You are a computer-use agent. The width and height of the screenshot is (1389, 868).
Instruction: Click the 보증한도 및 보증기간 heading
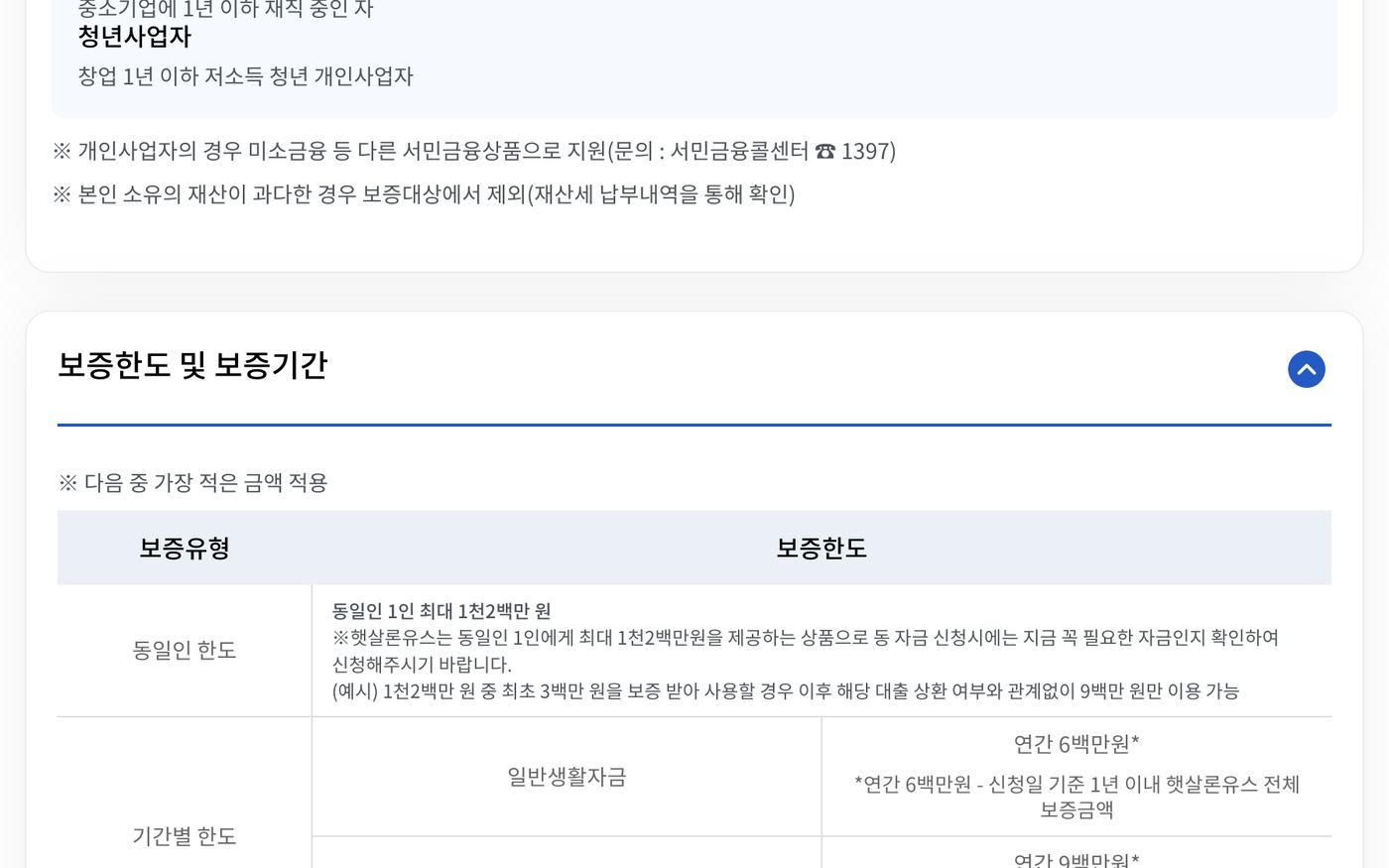tap(192, 365)
